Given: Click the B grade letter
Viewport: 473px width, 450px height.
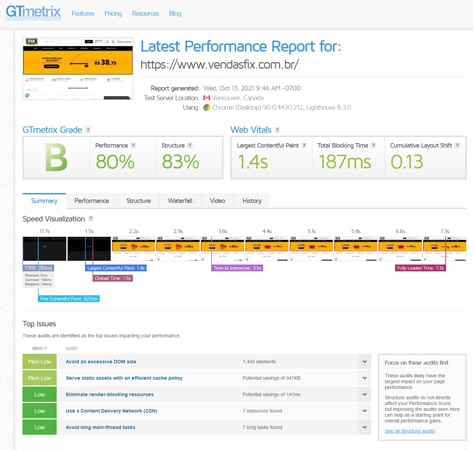Looking at the screenshot, I should click(56, 157).
